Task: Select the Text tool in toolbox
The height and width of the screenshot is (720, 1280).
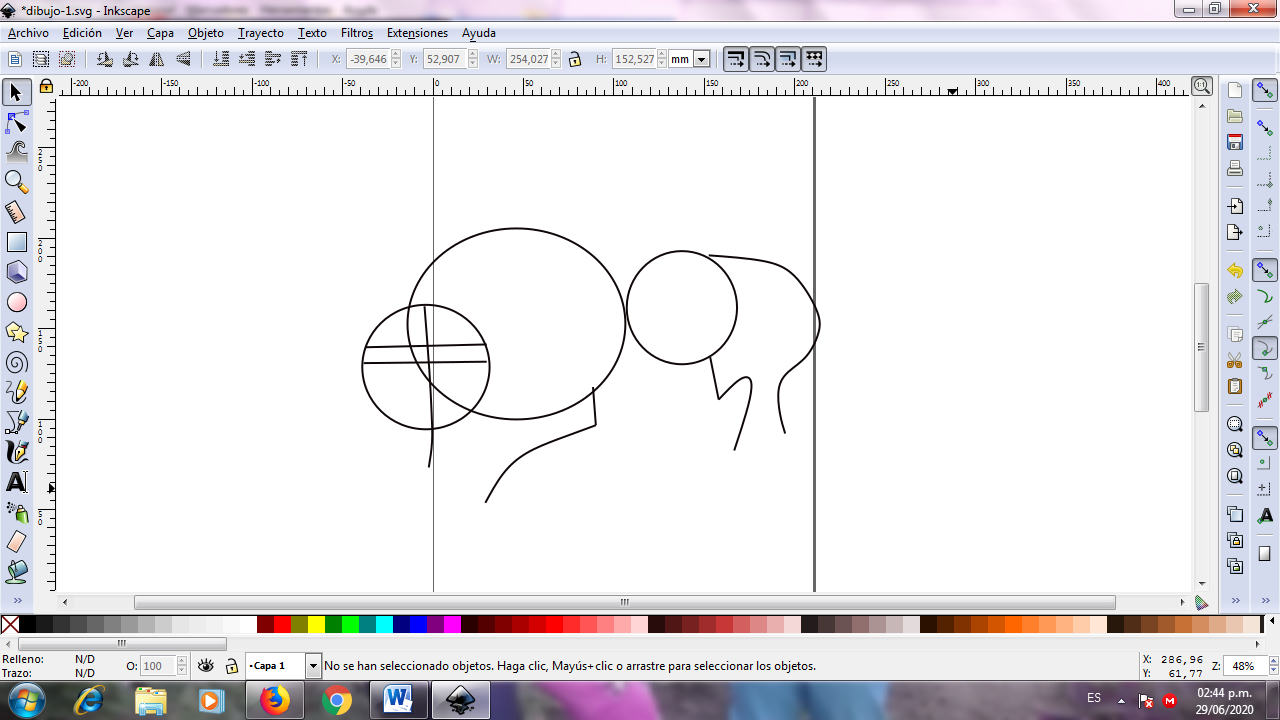Action: point(16,482)
